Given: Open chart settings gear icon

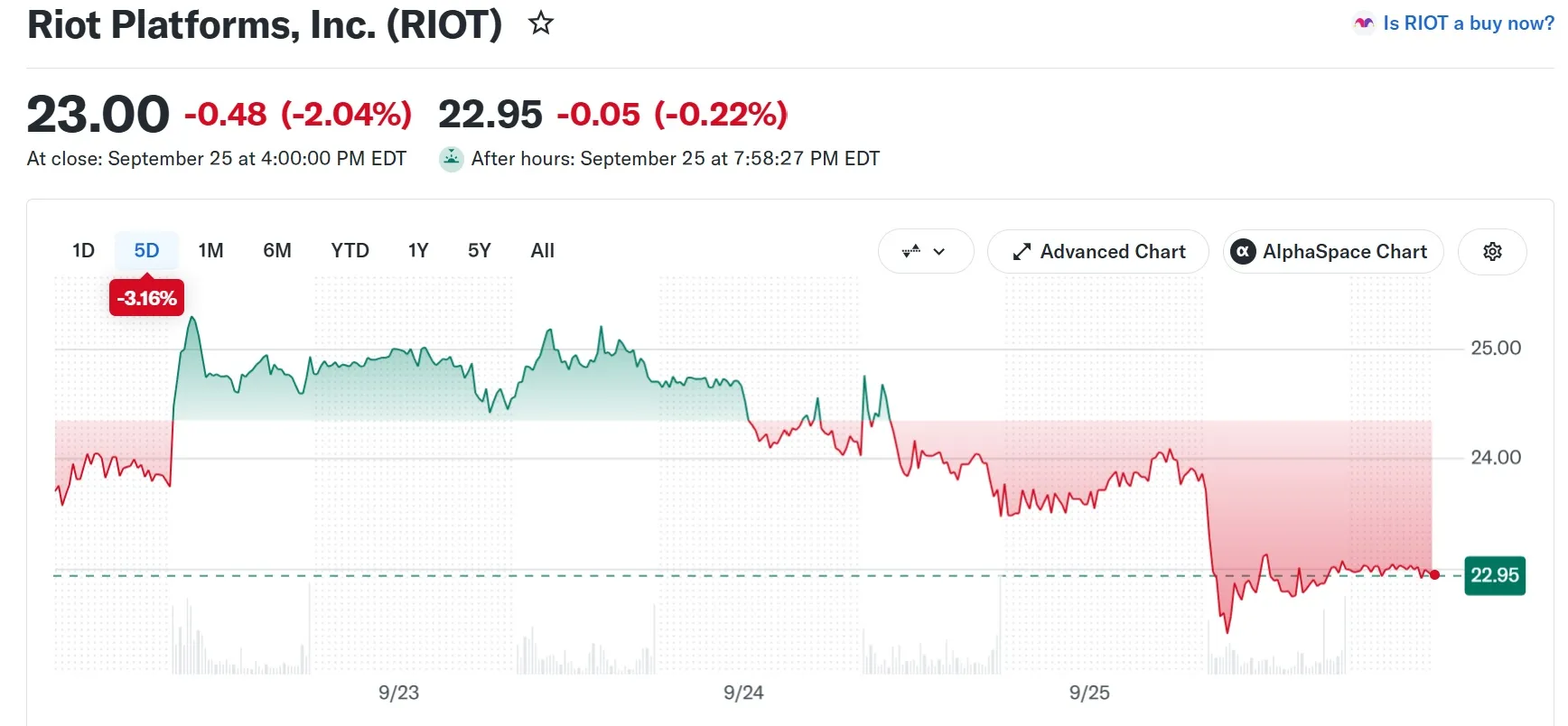Looking at the screenshot, I should click(1492, 252).
